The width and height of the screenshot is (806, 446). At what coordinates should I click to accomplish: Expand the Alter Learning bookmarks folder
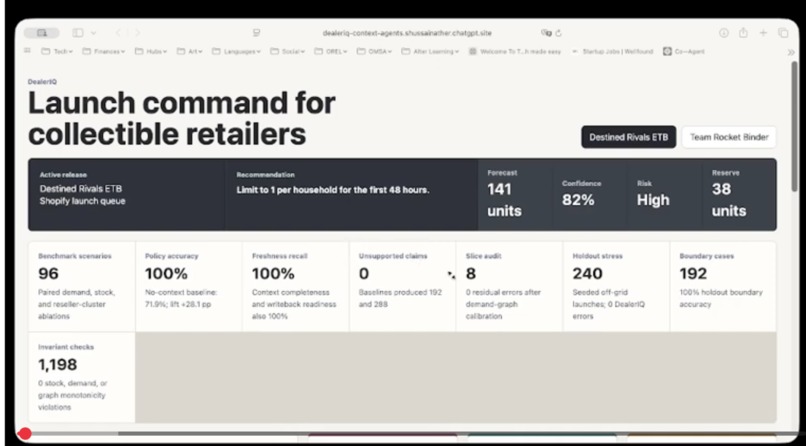click(430, 51)
